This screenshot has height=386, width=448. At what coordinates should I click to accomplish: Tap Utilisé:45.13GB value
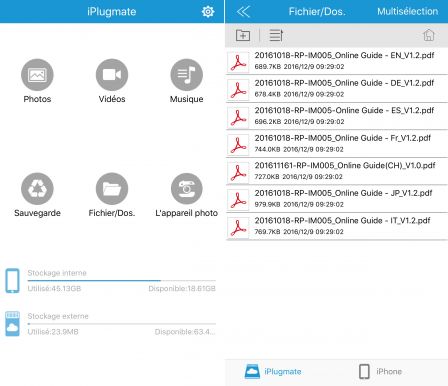coord(54,289)
